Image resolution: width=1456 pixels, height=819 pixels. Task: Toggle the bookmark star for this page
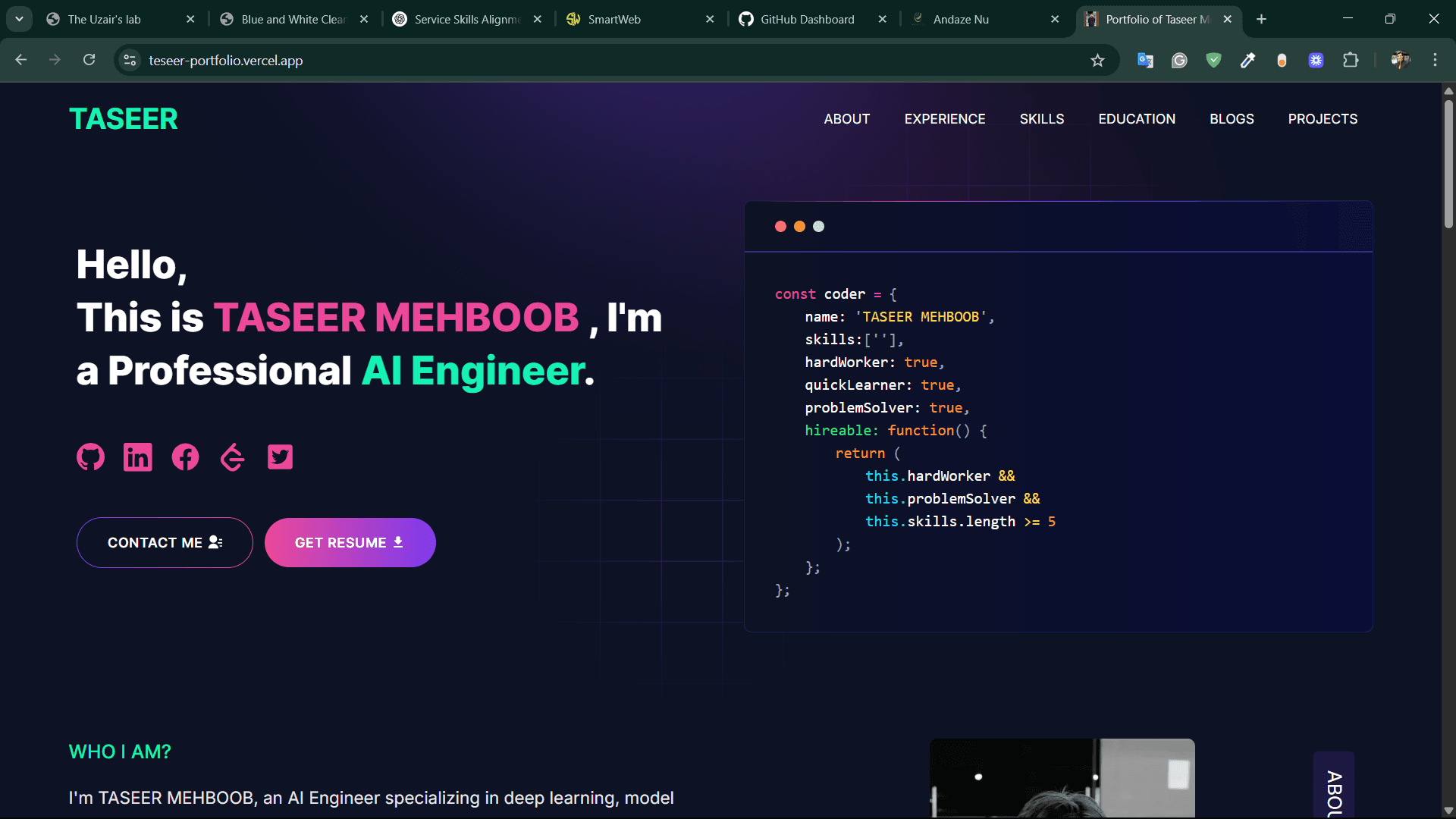[x=1097, y=60]
